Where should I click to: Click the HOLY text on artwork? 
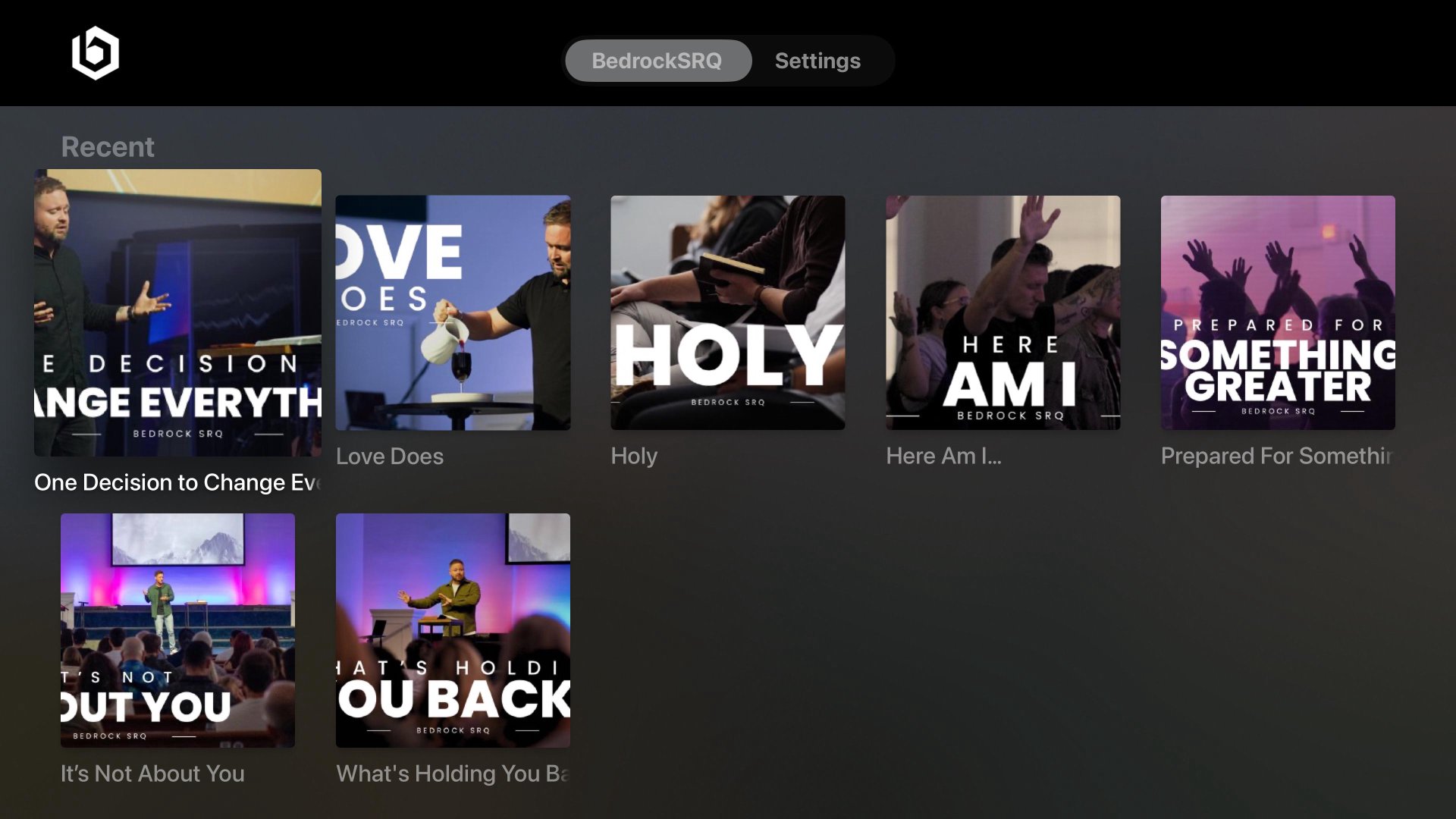tap(727, 355)
